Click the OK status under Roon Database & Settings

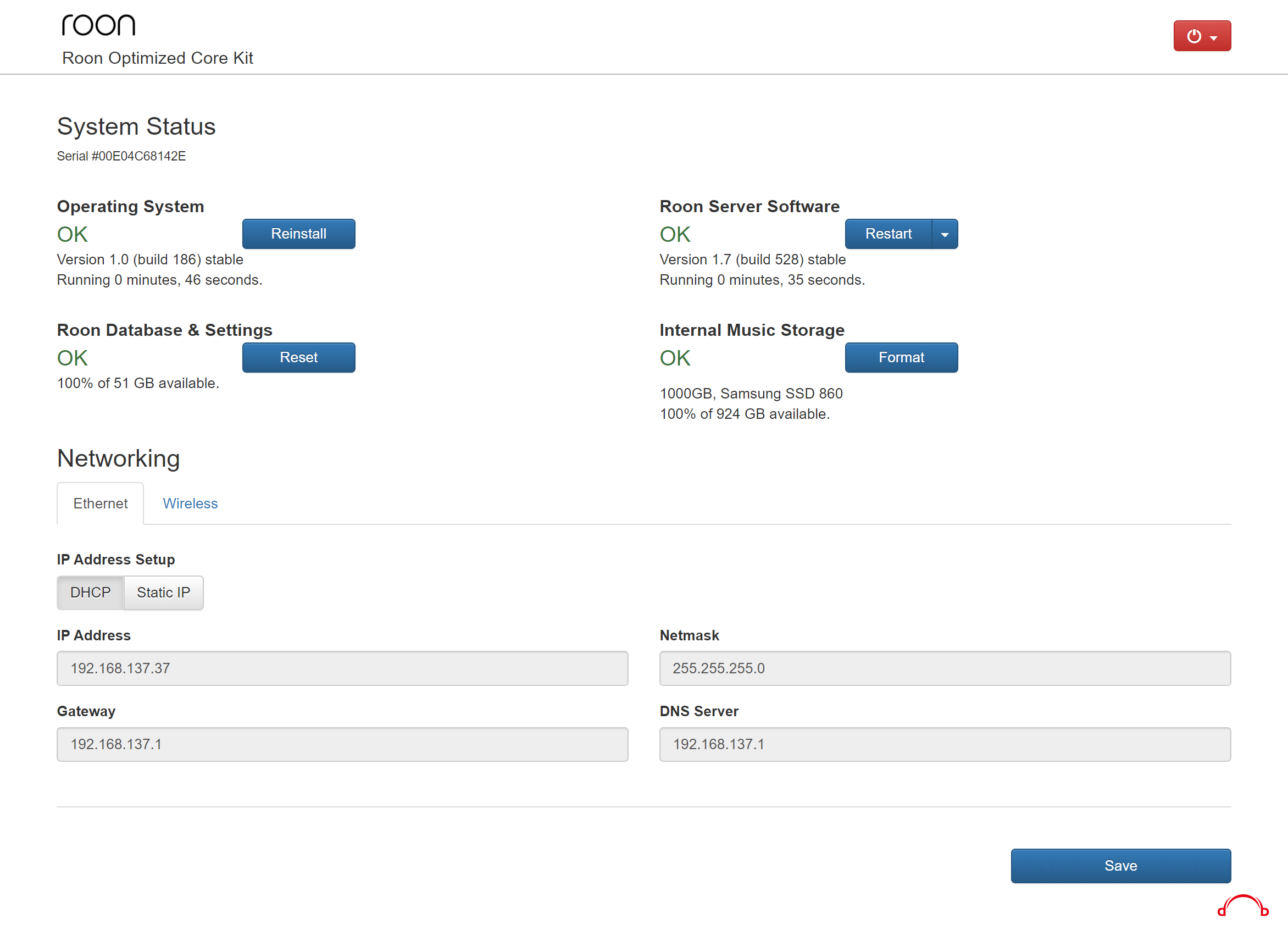pyautogui.click(x=72, y=358)
